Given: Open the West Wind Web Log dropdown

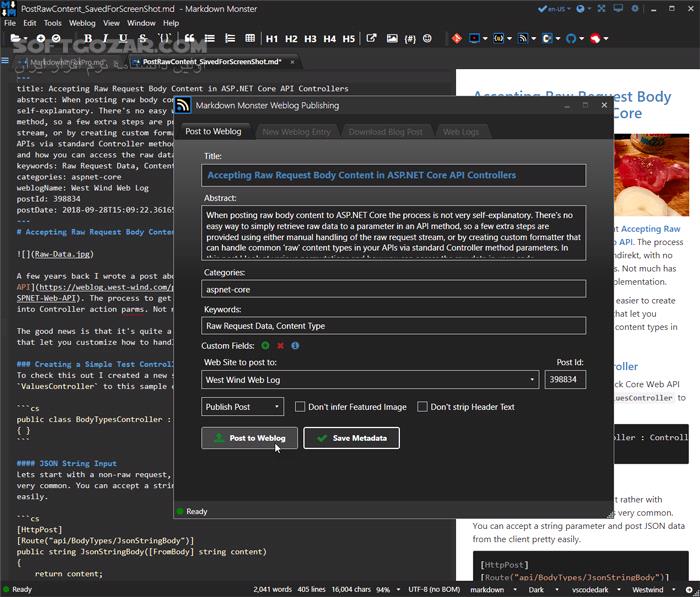Looking at the screenshot, I should (370, 380).
